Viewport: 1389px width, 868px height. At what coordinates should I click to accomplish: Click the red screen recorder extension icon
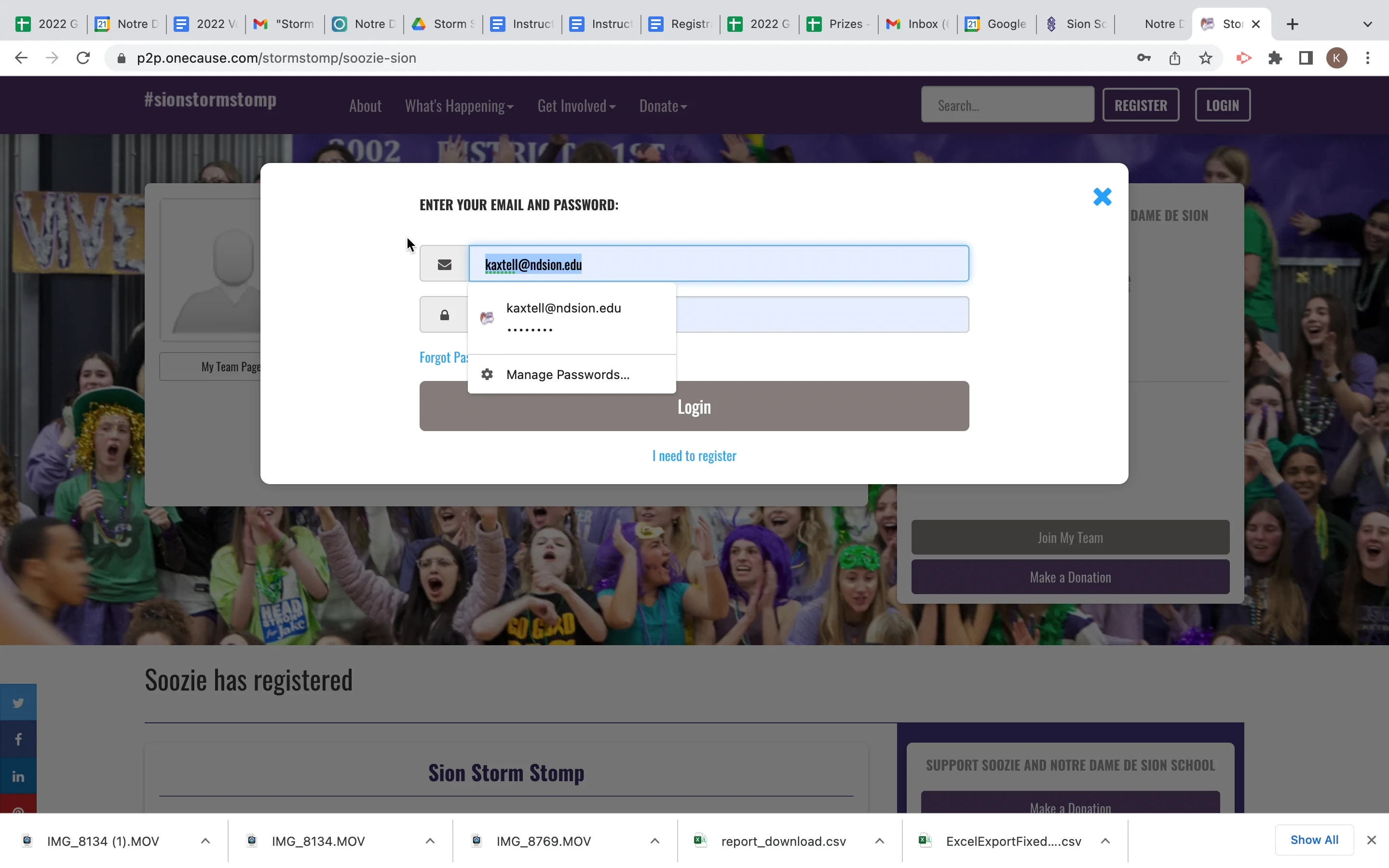[x=1243, y=58]
